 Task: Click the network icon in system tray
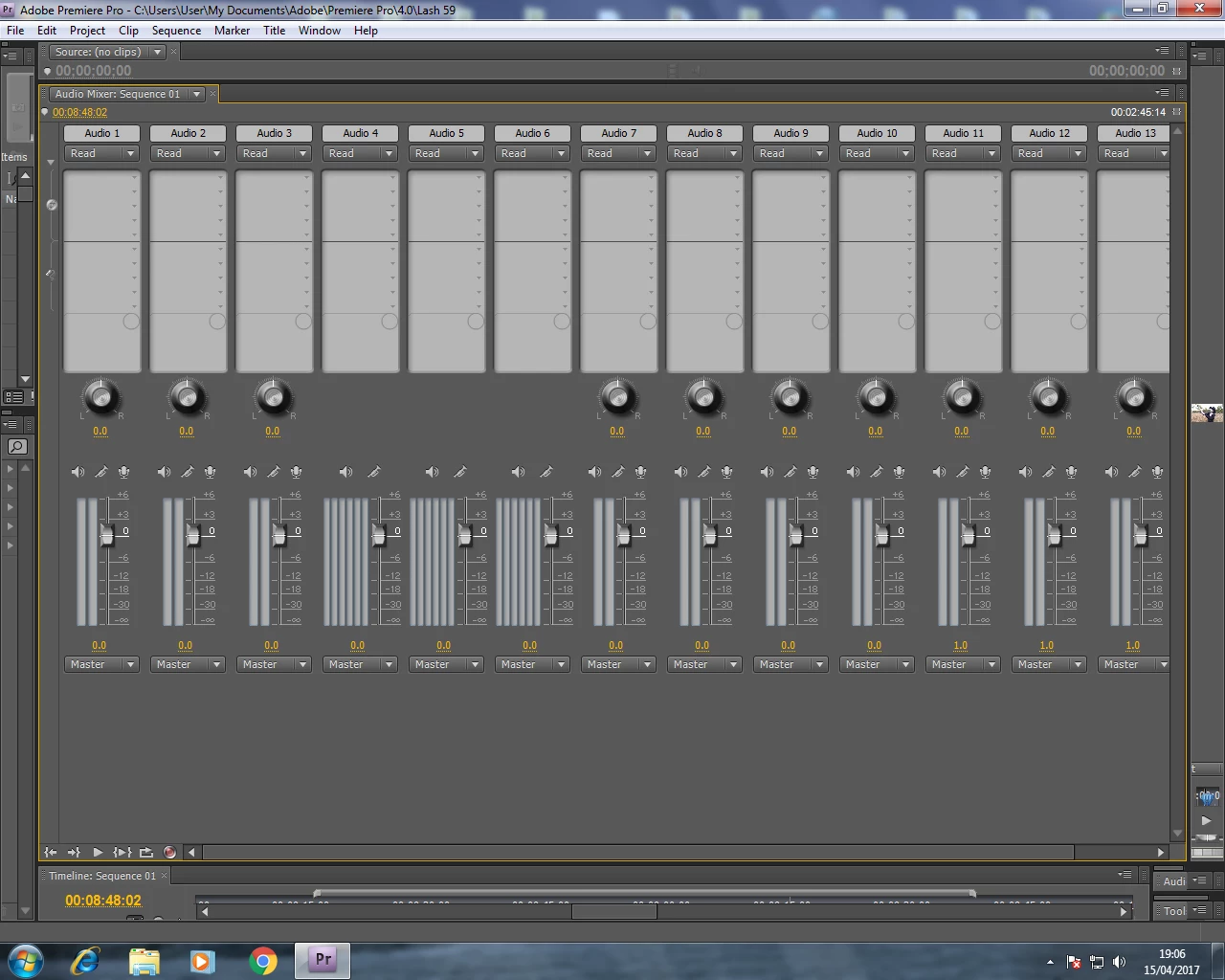pos(1097,962)
